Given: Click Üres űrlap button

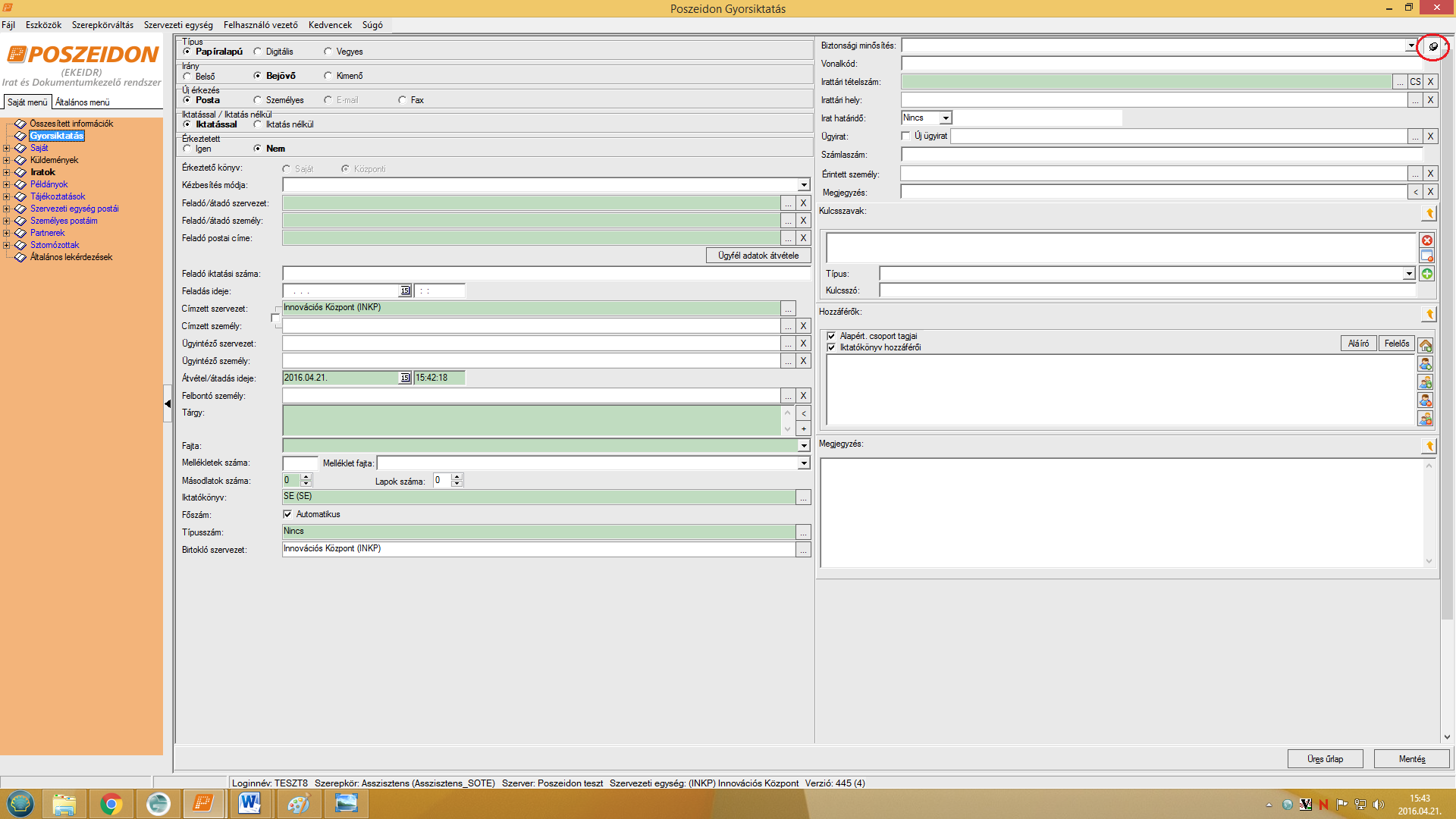Looking at the screenshot, I should [x=1325, y=759].
